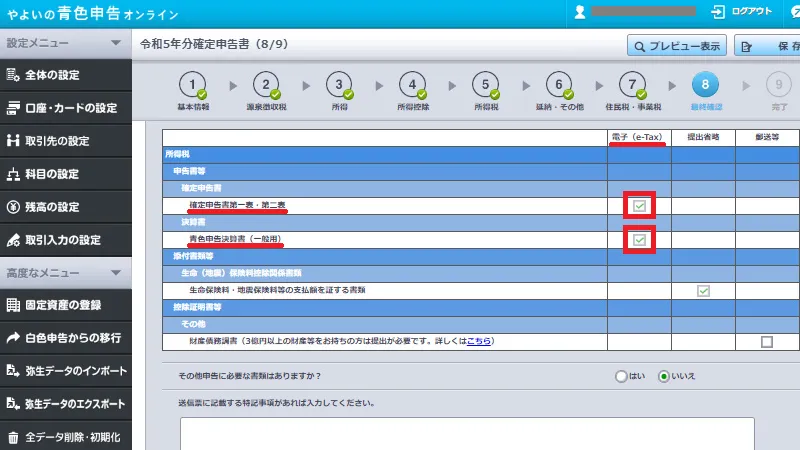Click 青色申告決算書(一般用) row text
The width and height of the screenshot is (800, 450).
(236, 239)
